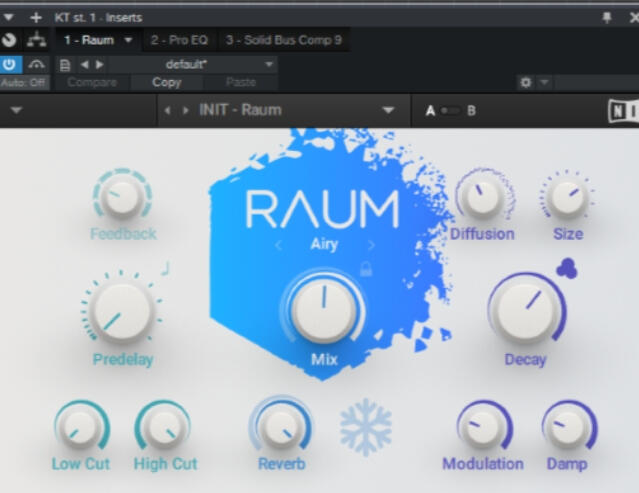Click the Native Instruments logo
The image size is (639, 493).
tap(622, 111)
